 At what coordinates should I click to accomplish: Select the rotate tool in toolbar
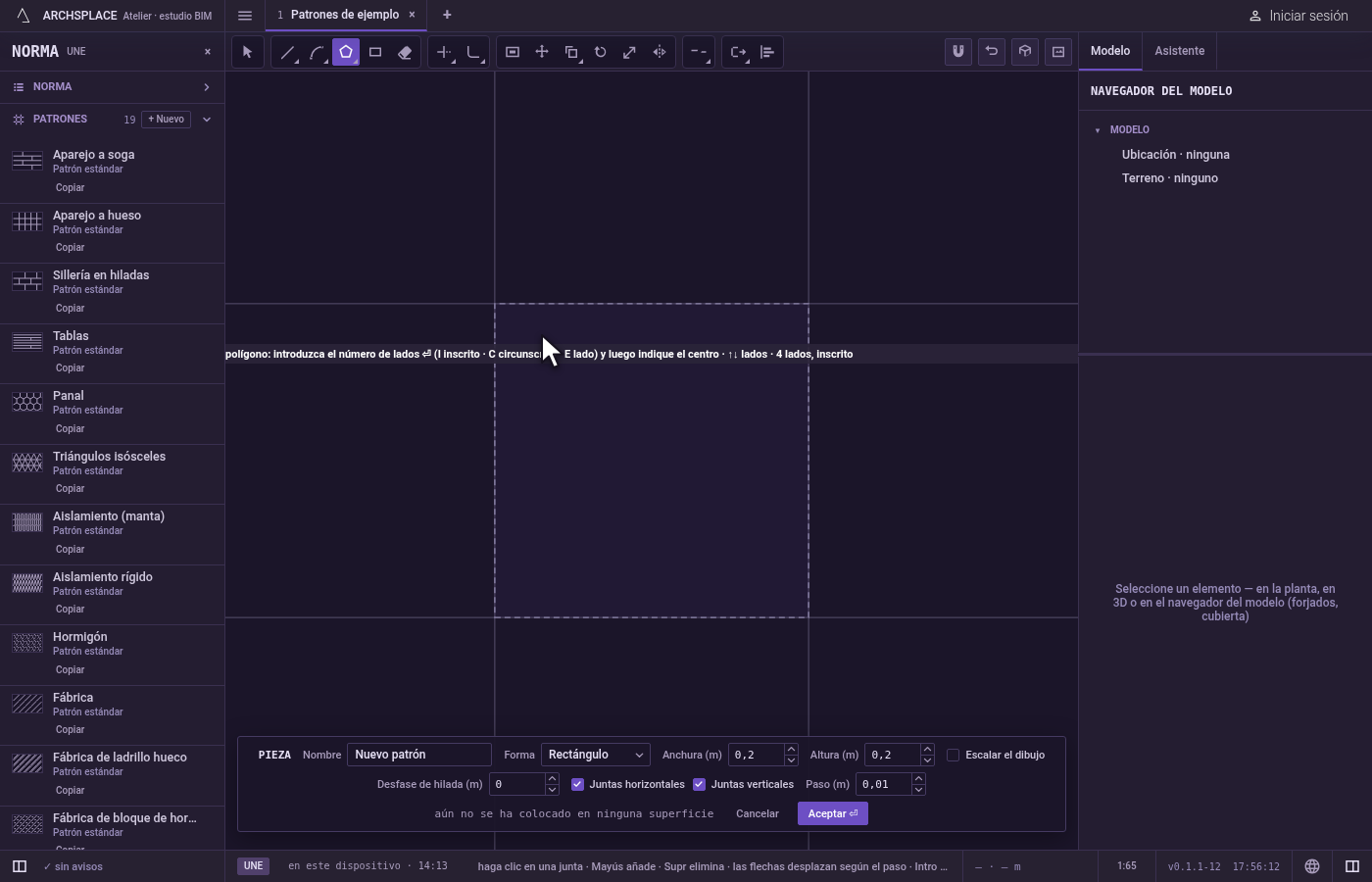pyautogui.click(x=601, y=52)
